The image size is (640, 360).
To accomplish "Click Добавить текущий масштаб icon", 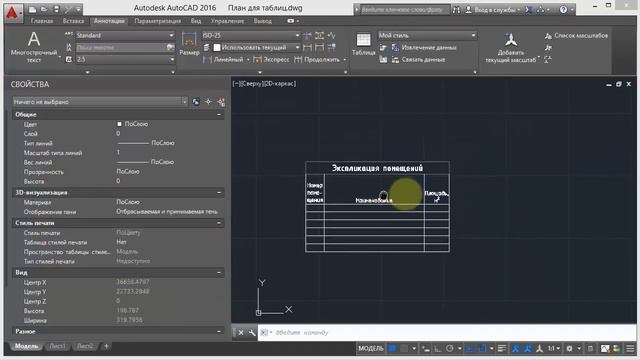I will tap(511, 40).
